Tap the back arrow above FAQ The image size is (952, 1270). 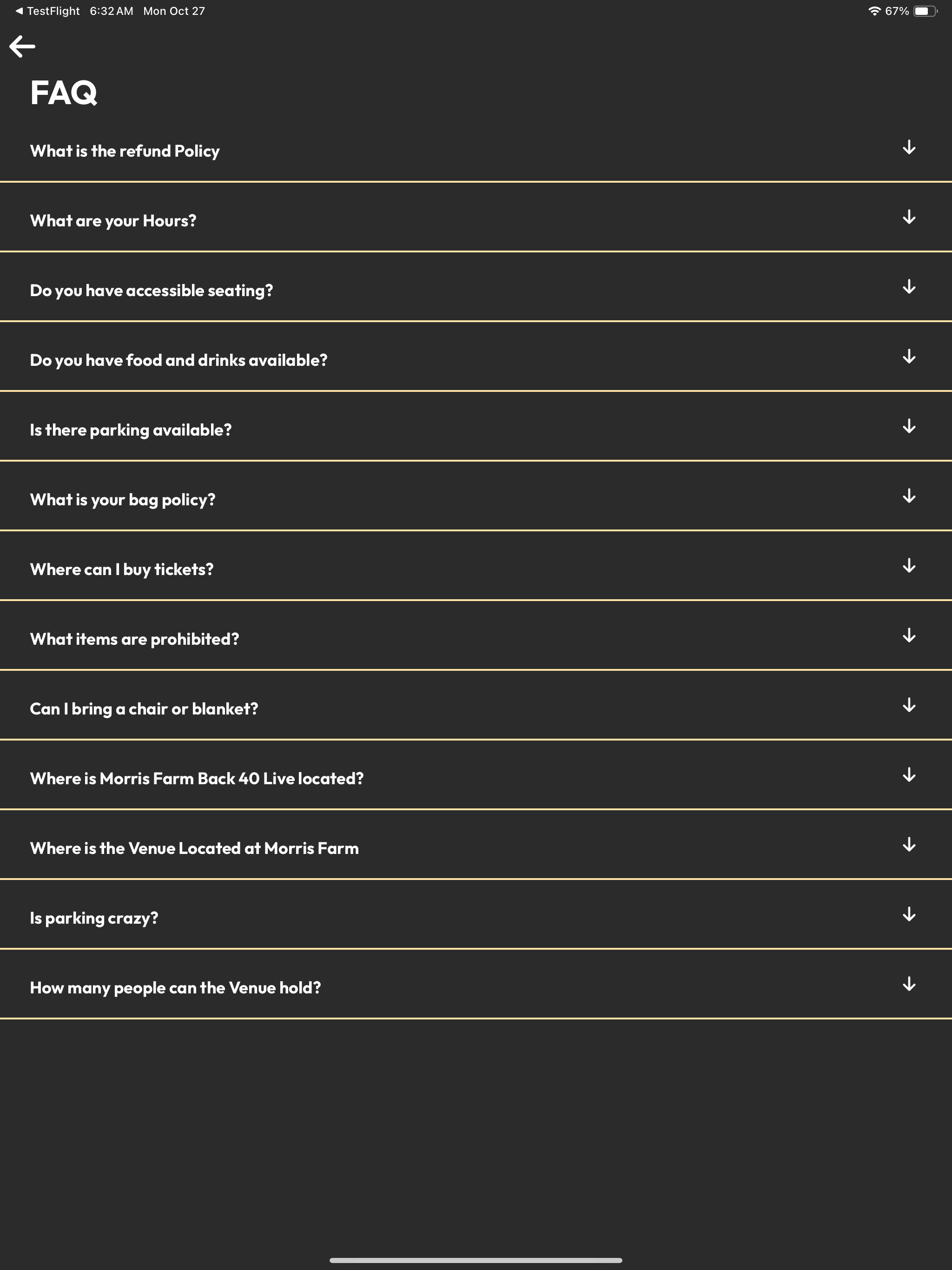click(22, 46)
